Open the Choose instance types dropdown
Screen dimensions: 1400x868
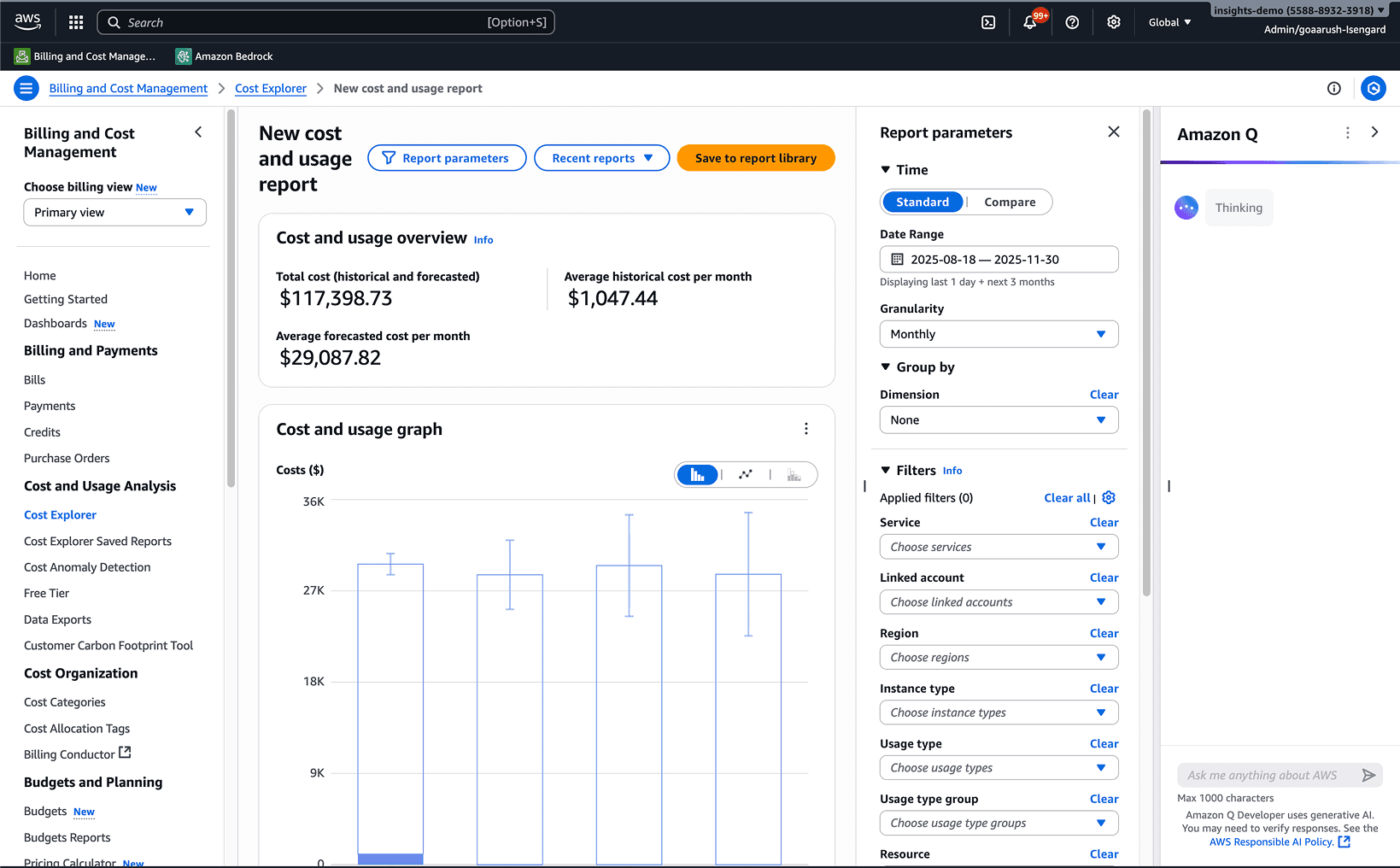[999, 713]
